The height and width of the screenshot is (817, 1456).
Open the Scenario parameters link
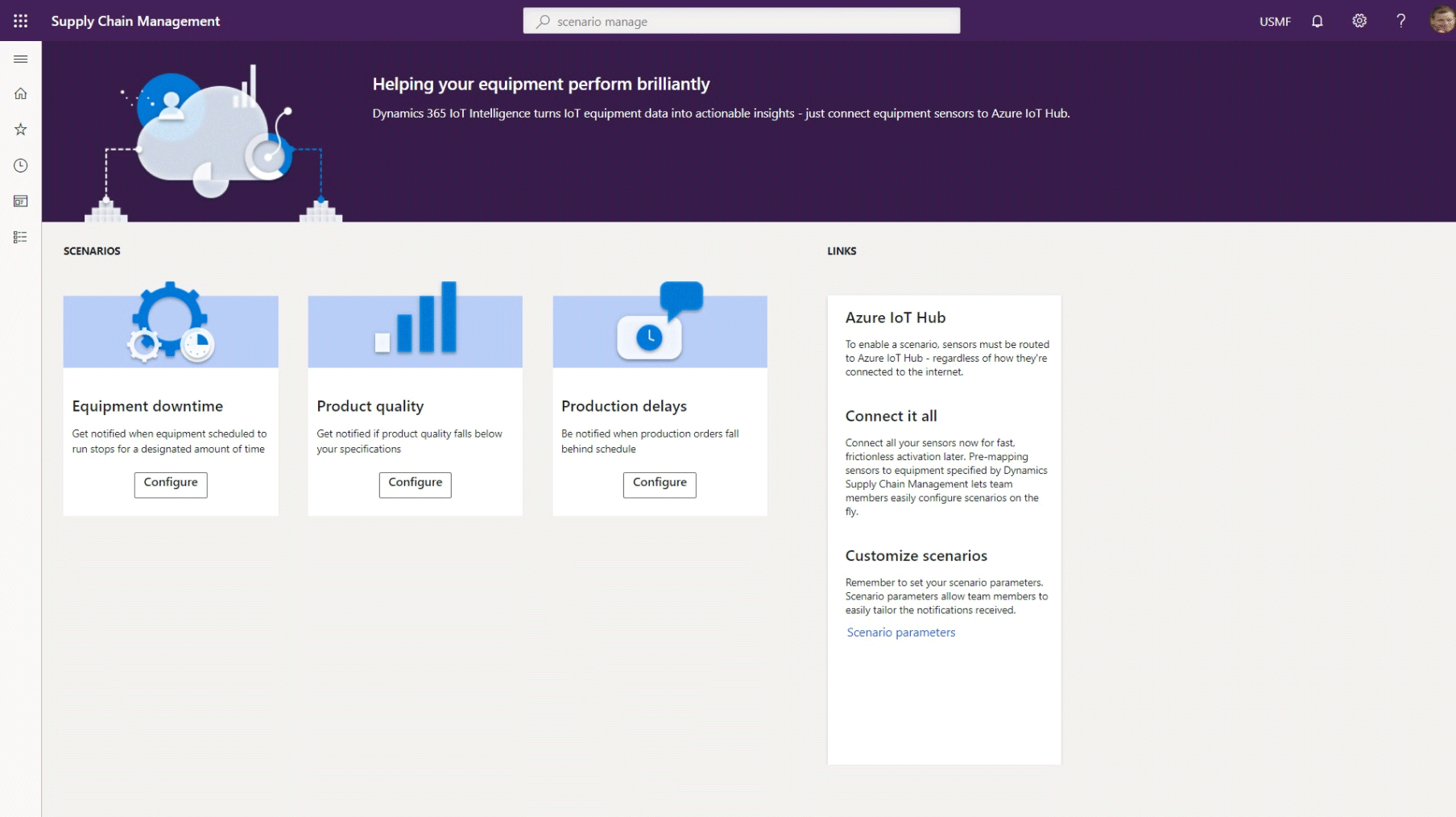point(901,632)
